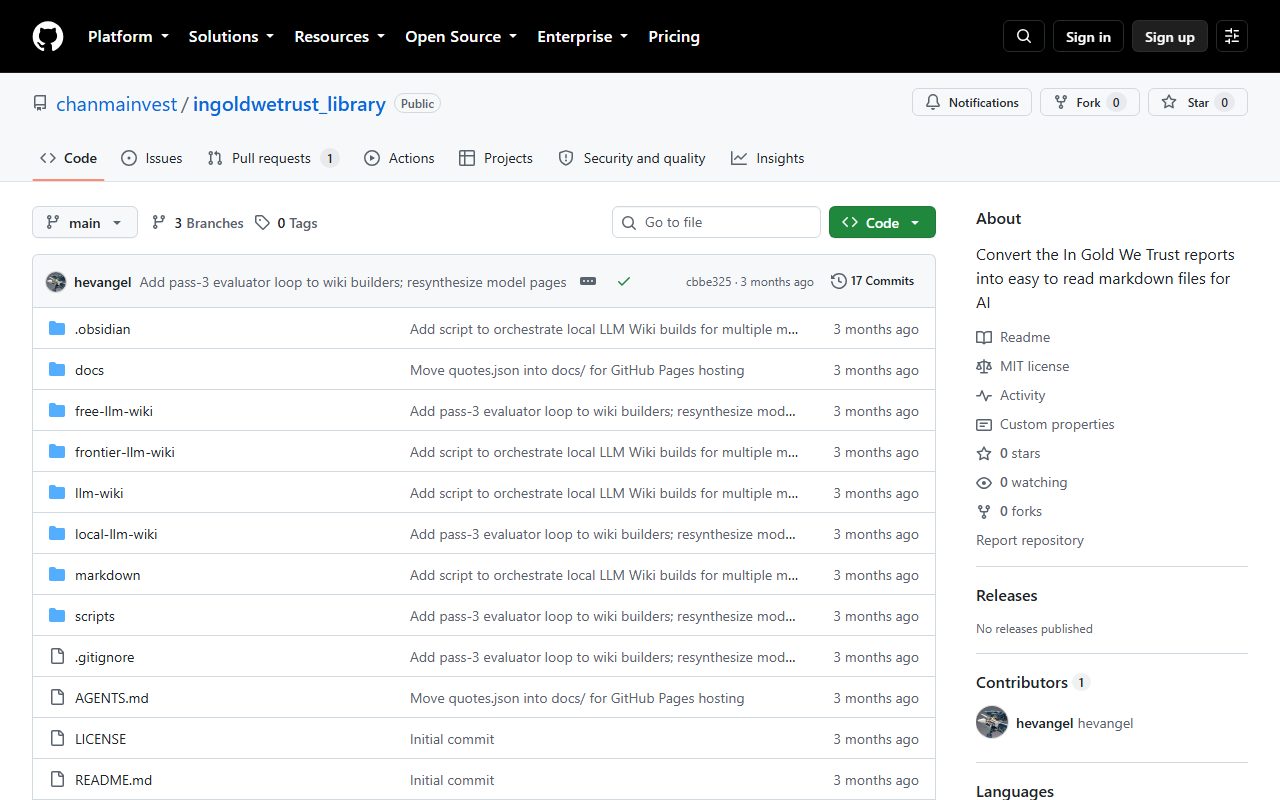Open the Open Source header menu

(x=461, y=37)
